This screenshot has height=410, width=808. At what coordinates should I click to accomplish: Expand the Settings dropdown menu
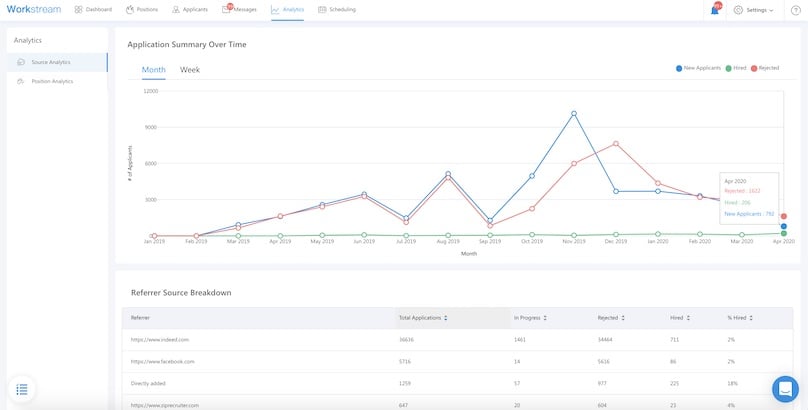coord(753,10)
